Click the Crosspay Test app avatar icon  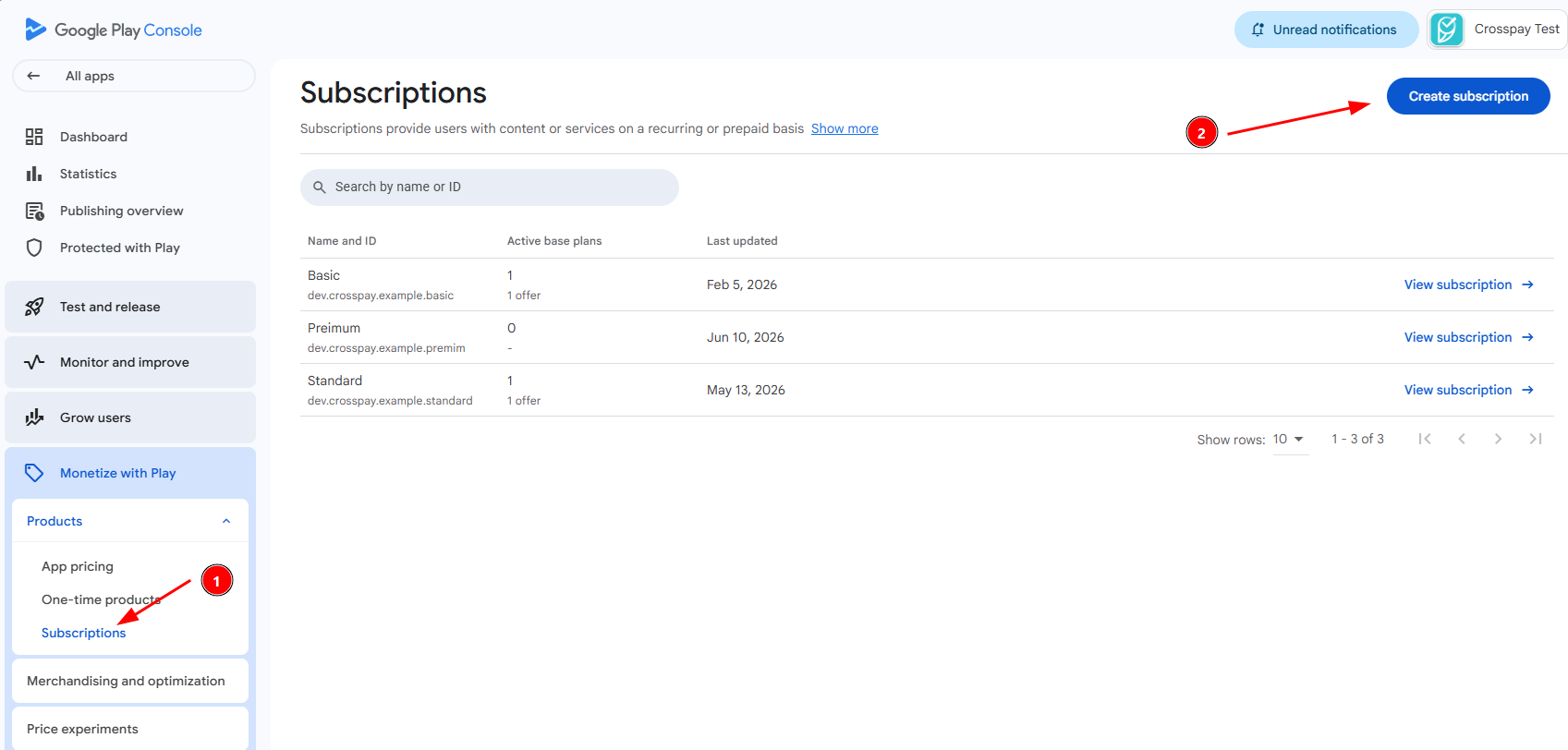(x=1447, y=30)
